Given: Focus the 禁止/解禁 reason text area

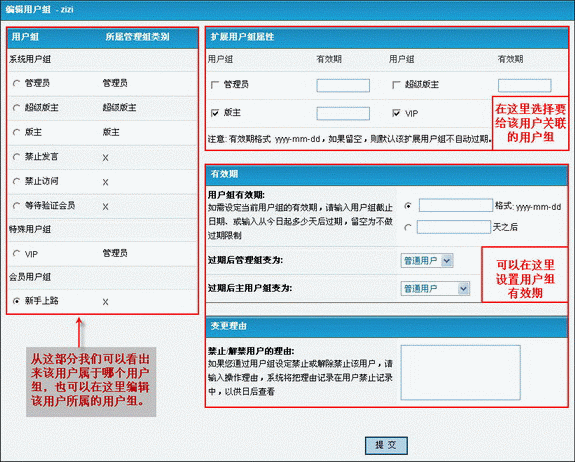Looking at the screenshot, I should pyautogui.click(x=460, y=372).
